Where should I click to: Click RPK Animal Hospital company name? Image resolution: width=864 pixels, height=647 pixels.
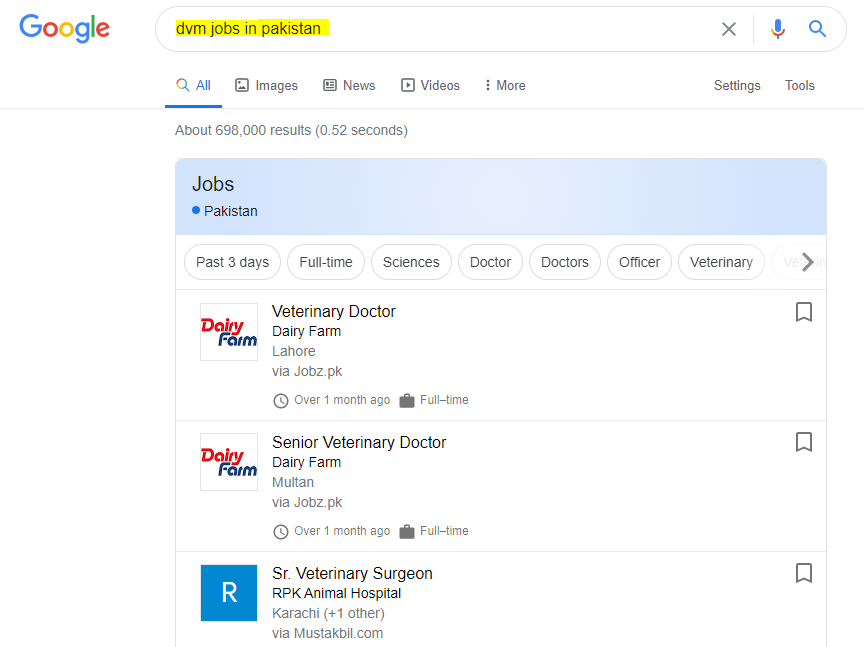tap(336, 593)
